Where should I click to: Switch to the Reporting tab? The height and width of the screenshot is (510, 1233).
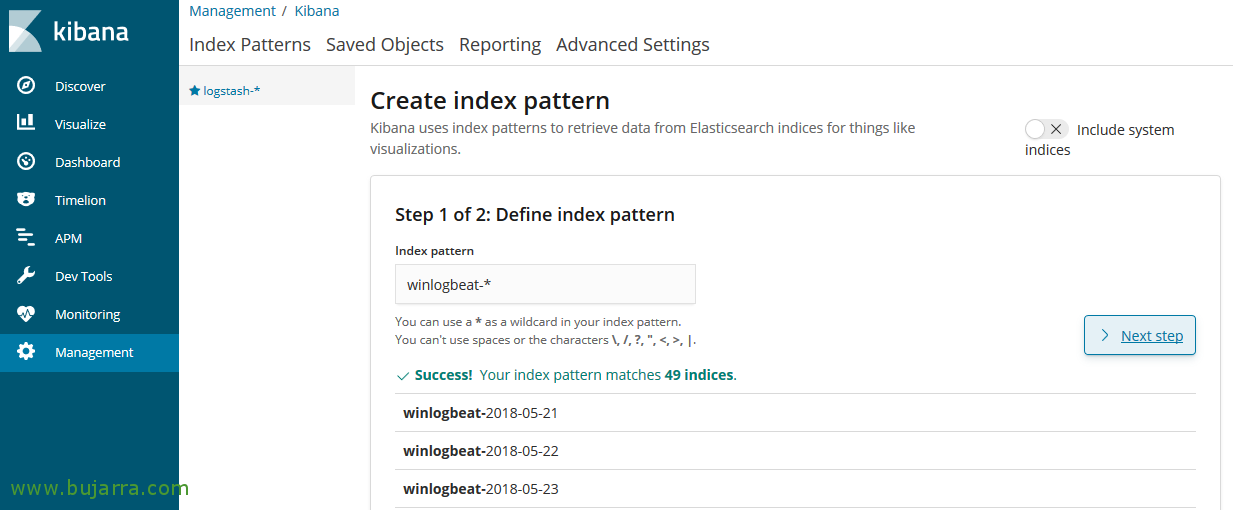[500, 45]
